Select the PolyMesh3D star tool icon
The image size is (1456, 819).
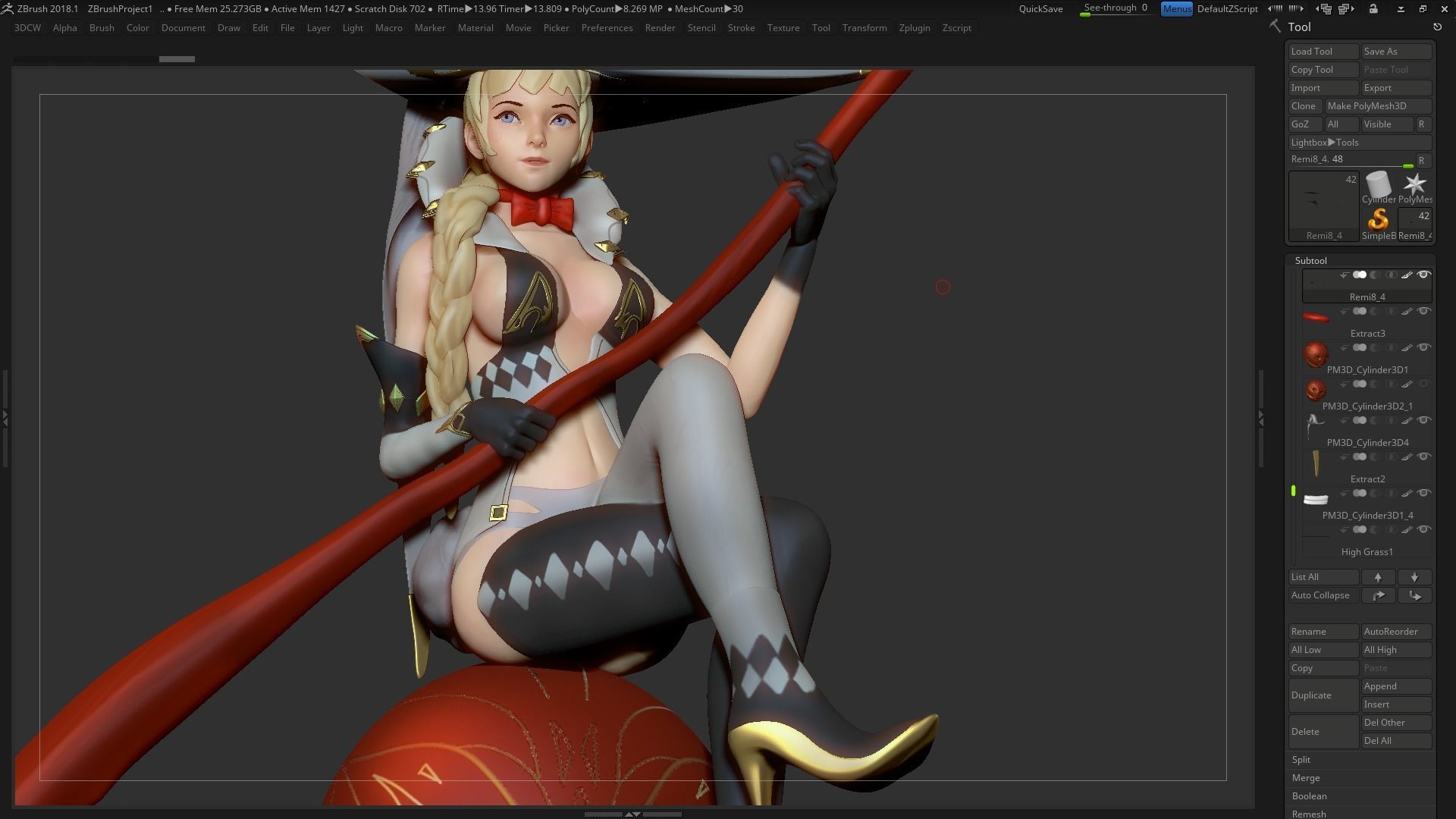point(1415,184)
